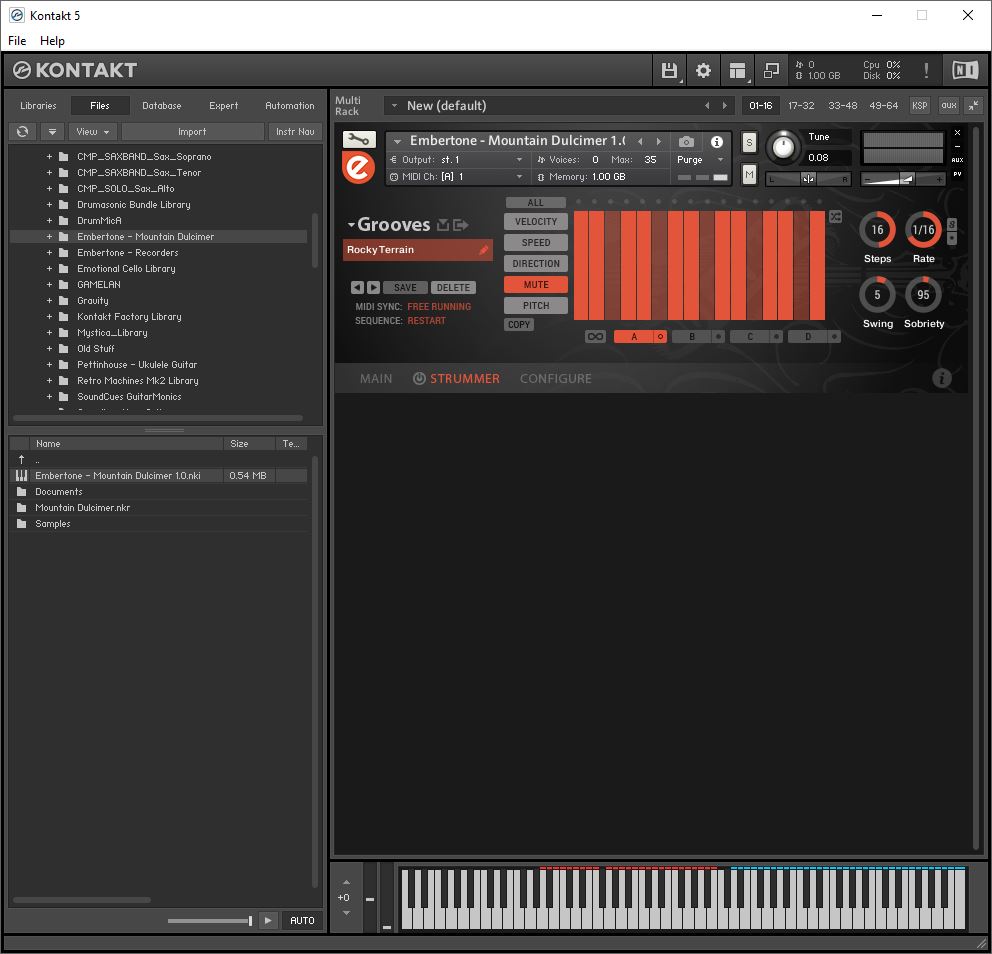Screen dimensions: 992x954
Task: Open instrument edit mode wrench icon
Action: pyautogui.click(x=359, y=140)
